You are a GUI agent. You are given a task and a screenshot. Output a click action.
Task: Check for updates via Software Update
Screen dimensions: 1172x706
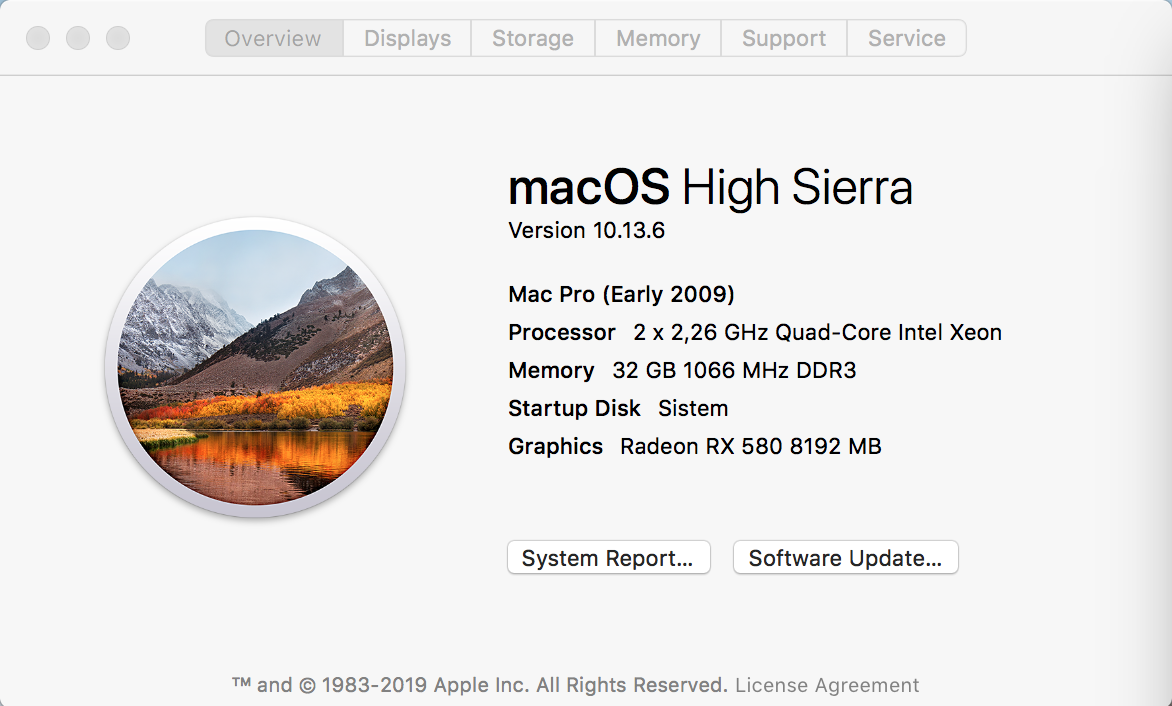(845, 557)
